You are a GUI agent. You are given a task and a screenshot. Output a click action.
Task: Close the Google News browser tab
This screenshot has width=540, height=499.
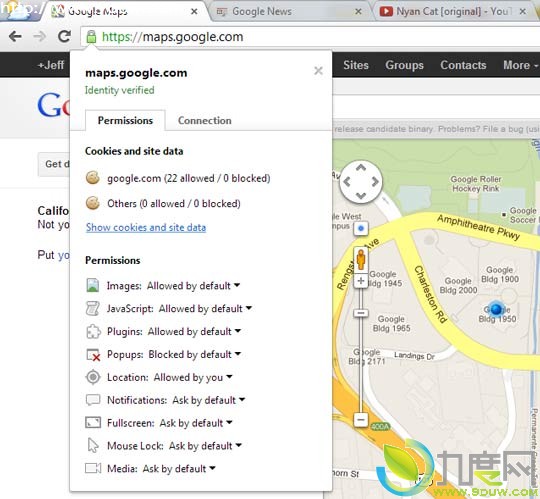tap(358, 11)
